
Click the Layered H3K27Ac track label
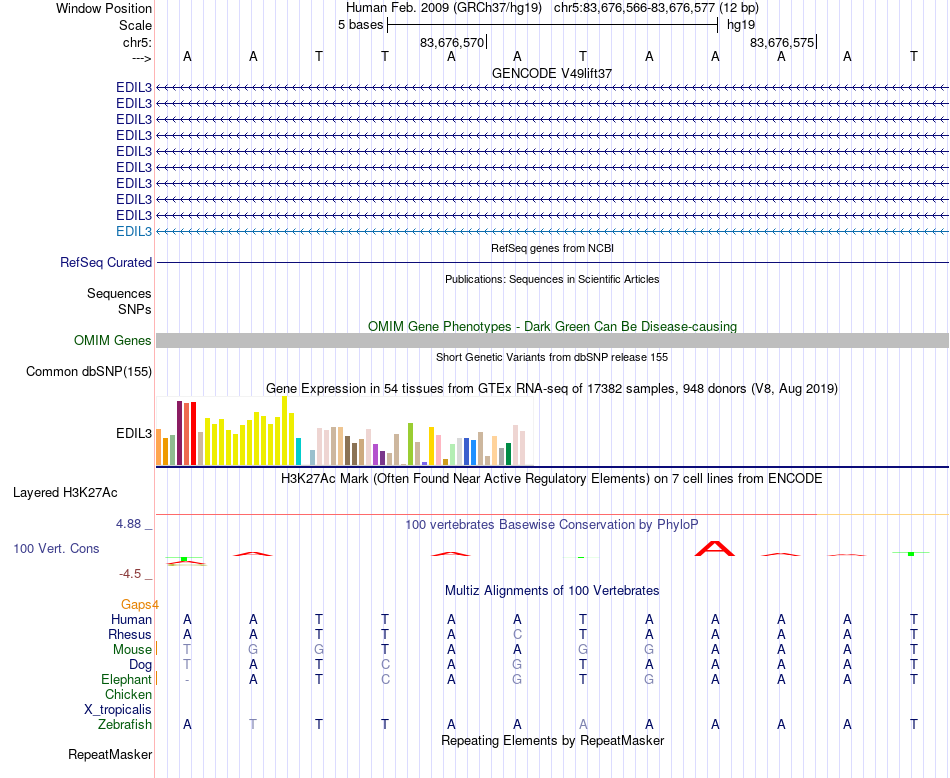[65, 493]
